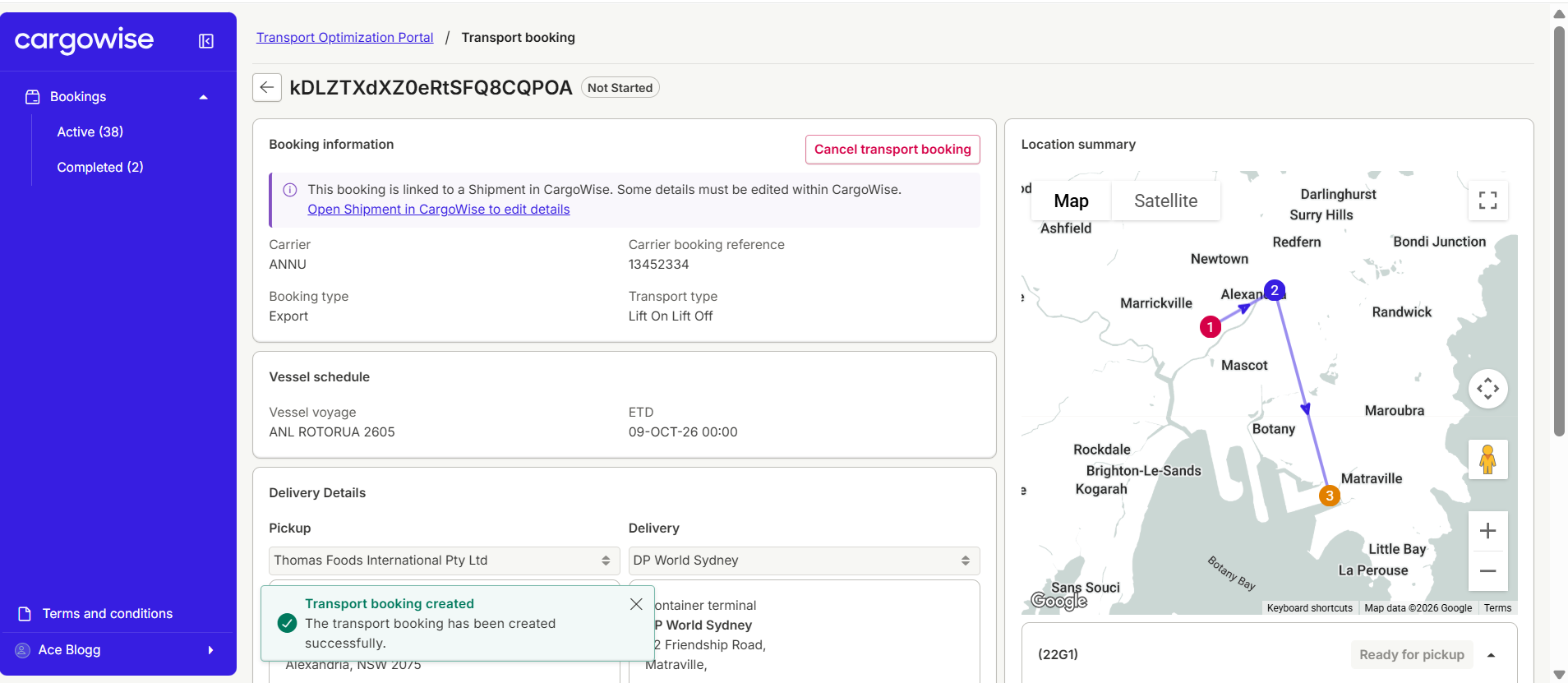
Task: Go back using the arrow button
Action: point(267,87)
